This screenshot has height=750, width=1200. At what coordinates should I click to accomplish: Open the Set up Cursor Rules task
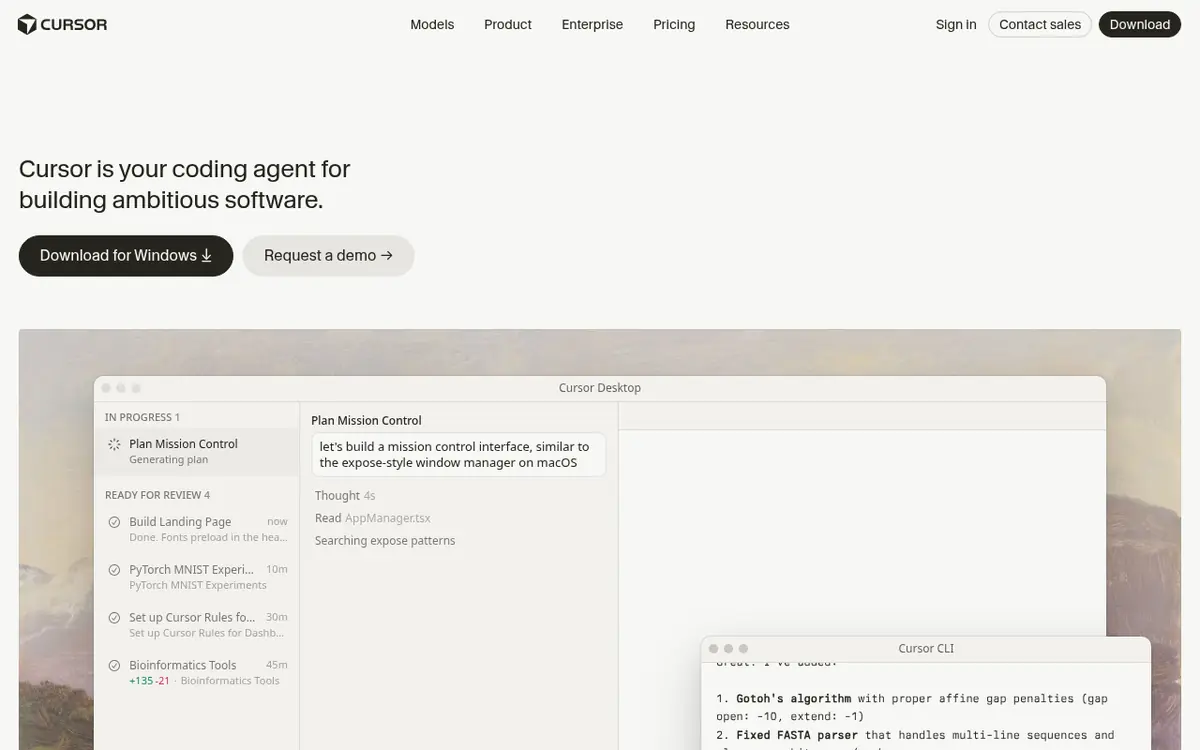coord(197,625)
